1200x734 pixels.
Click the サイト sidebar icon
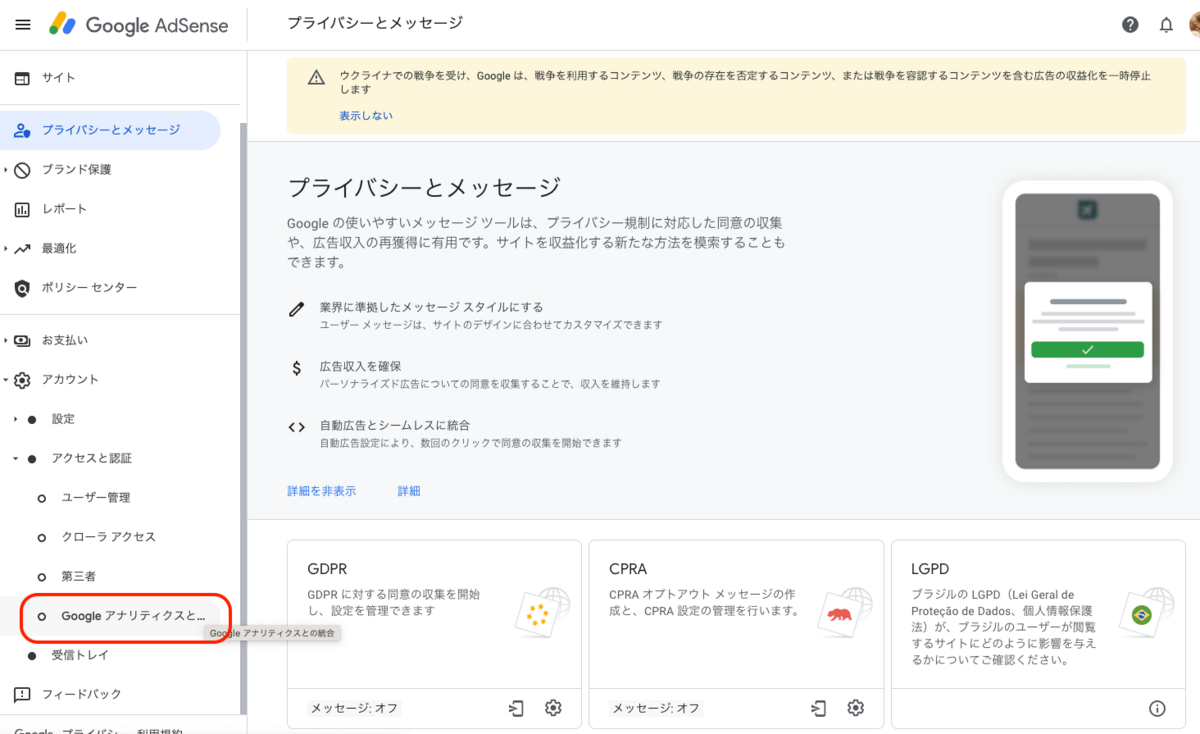tap(22, 78)
